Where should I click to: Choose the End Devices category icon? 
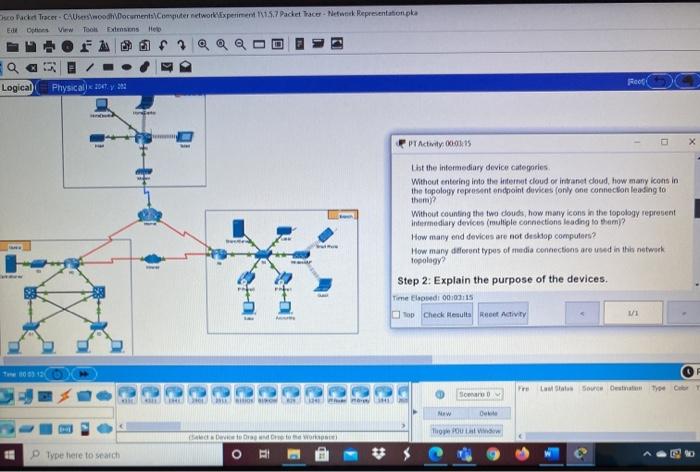point(25,396)
